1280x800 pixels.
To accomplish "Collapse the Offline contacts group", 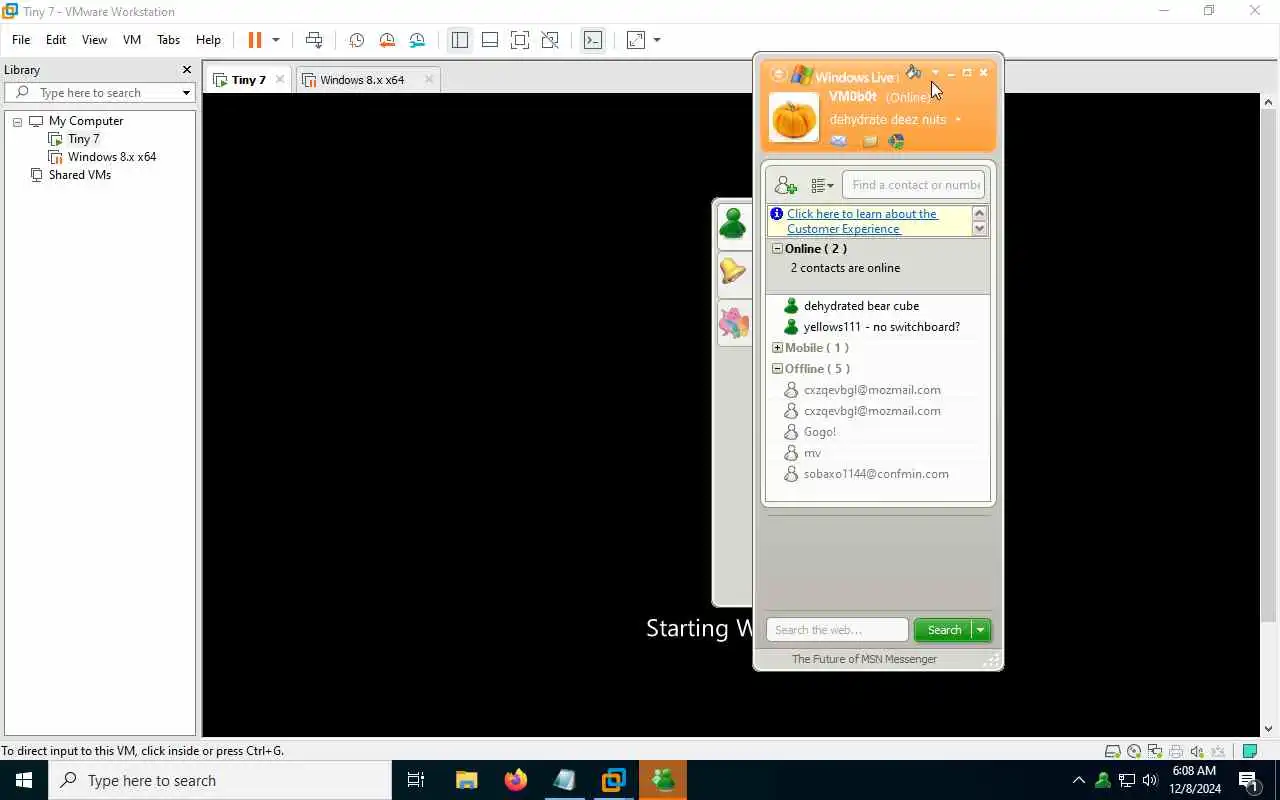I will 777,369.
